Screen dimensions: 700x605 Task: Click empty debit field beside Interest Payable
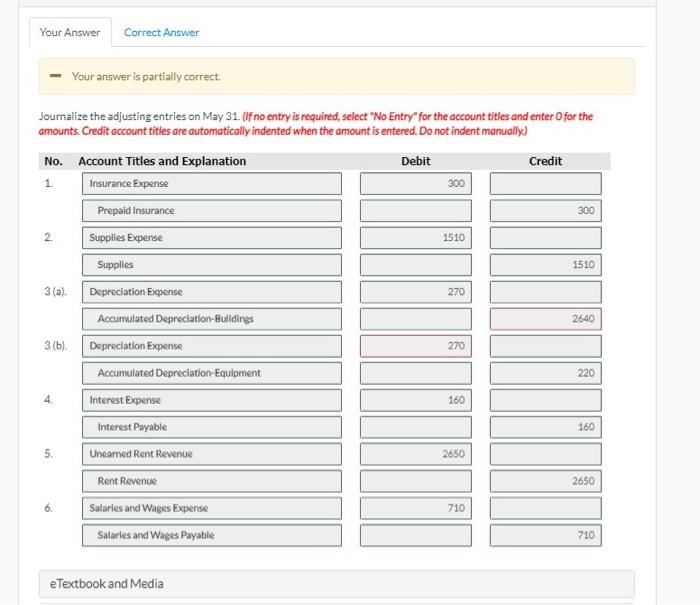pos(416,427)
